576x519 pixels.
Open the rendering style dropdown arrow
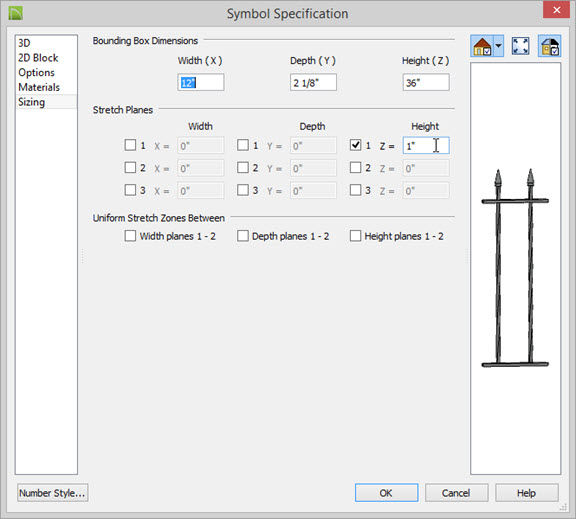(498, 46)
